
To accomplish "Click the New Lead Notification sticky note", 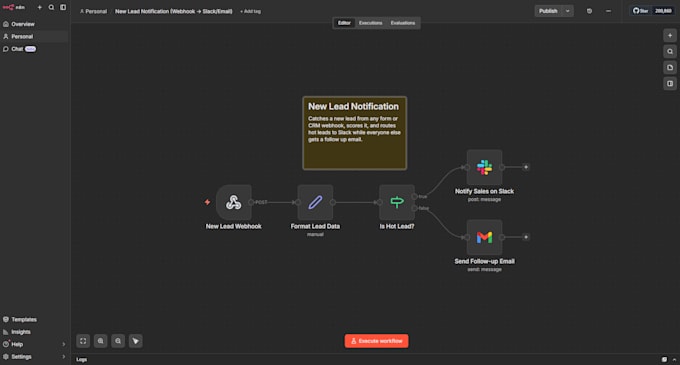I will click(x=354, y=133).
